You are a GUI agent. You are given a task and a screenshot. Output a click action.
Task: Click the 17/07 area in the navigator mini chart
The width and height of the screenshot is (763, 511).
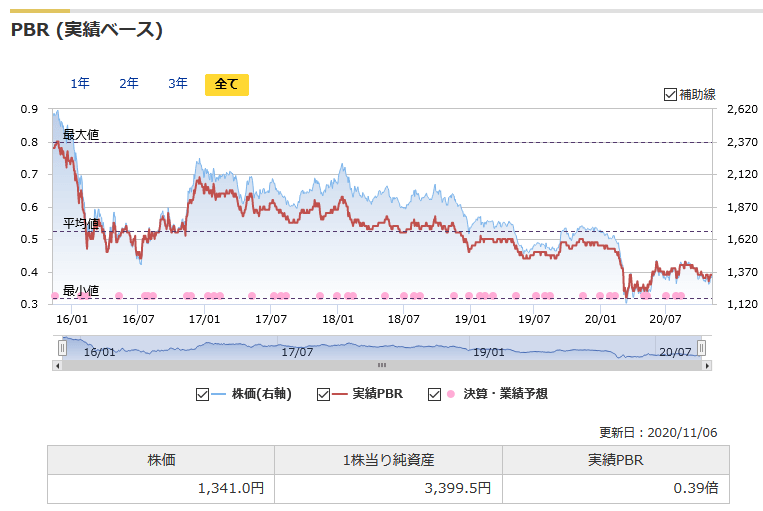(297, 350)
